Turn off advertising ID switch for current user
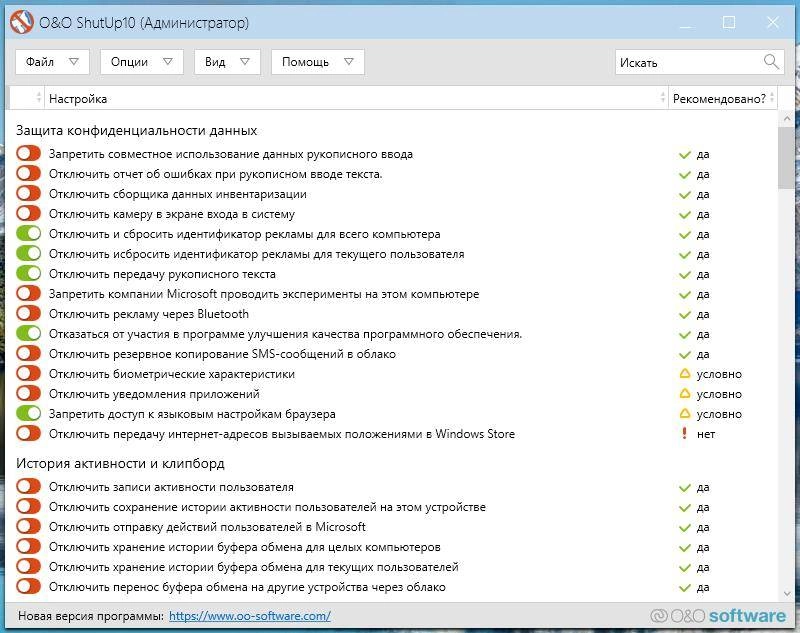Image resolution: width=800 pixels, height=633 pixels. click(28, 253)
